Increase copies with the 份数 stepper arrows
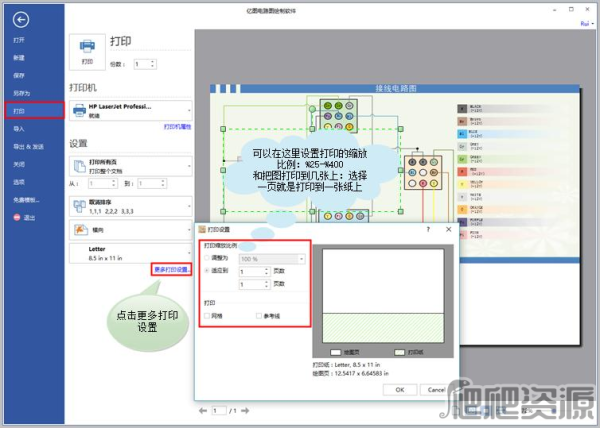600x428 pixels. [153, 64]
